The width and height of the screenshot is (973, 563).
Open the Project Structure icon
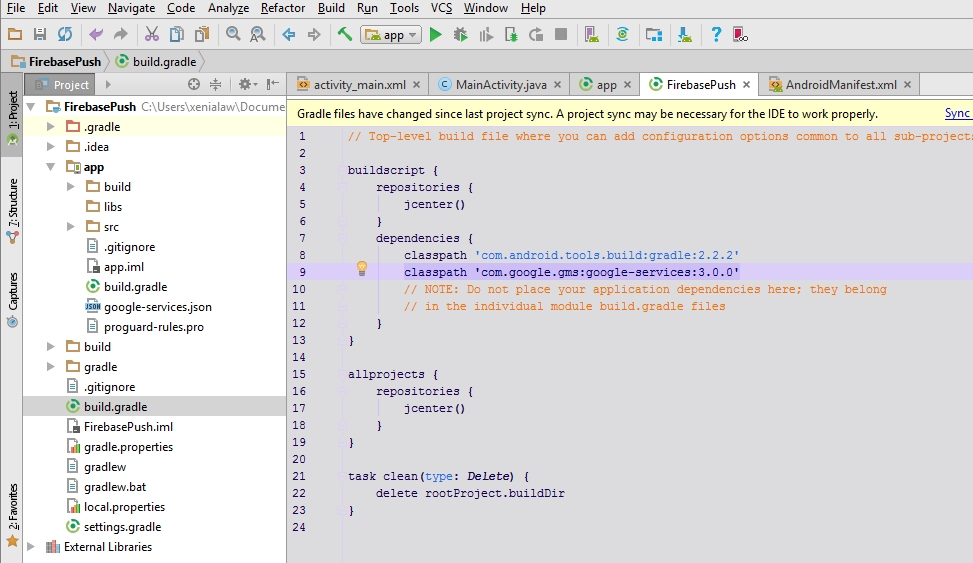click(x=653, y=35)
